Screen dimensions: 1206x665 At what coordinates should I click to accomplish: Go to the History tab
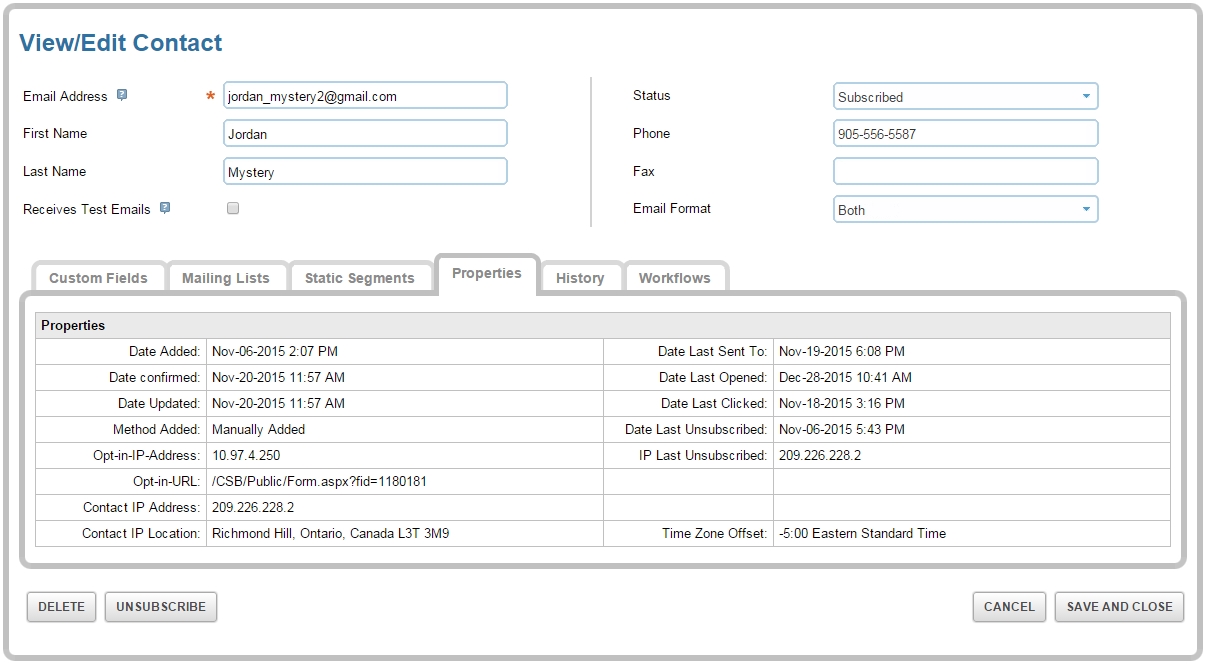(580, 278)
